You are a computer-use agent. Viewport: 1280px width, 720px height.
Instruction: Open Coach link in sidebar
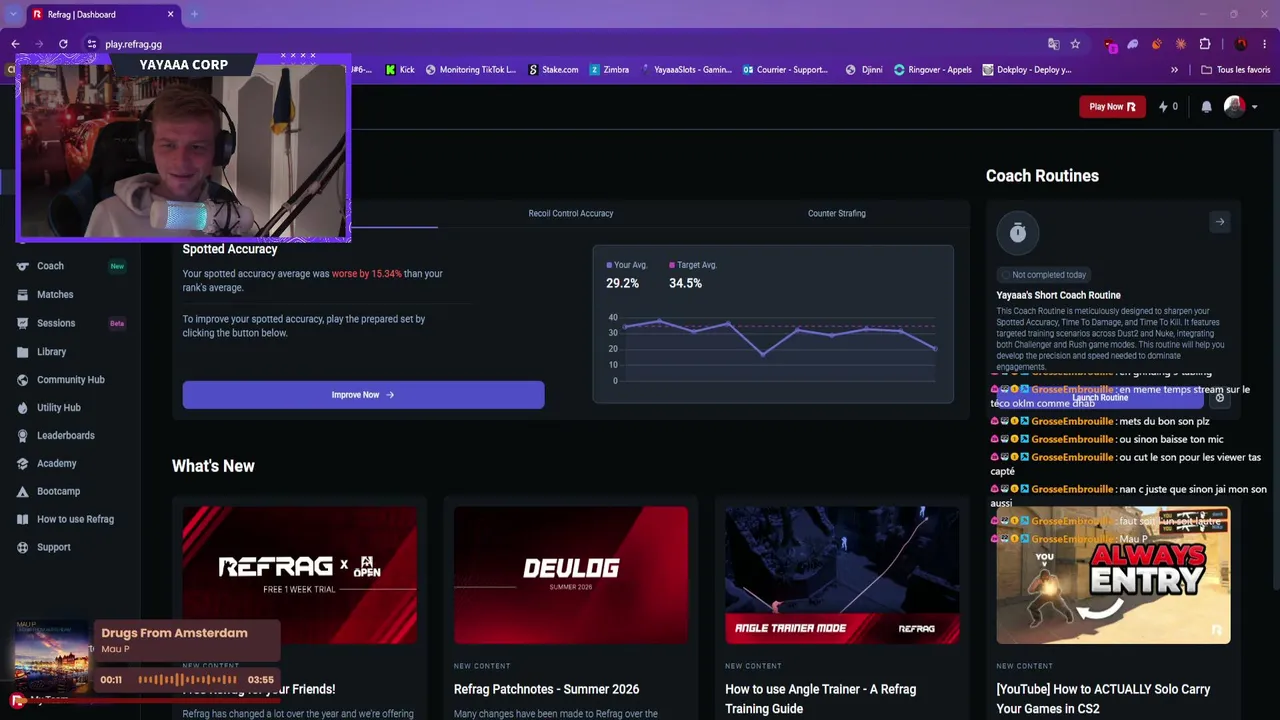(x=50, y=266)
